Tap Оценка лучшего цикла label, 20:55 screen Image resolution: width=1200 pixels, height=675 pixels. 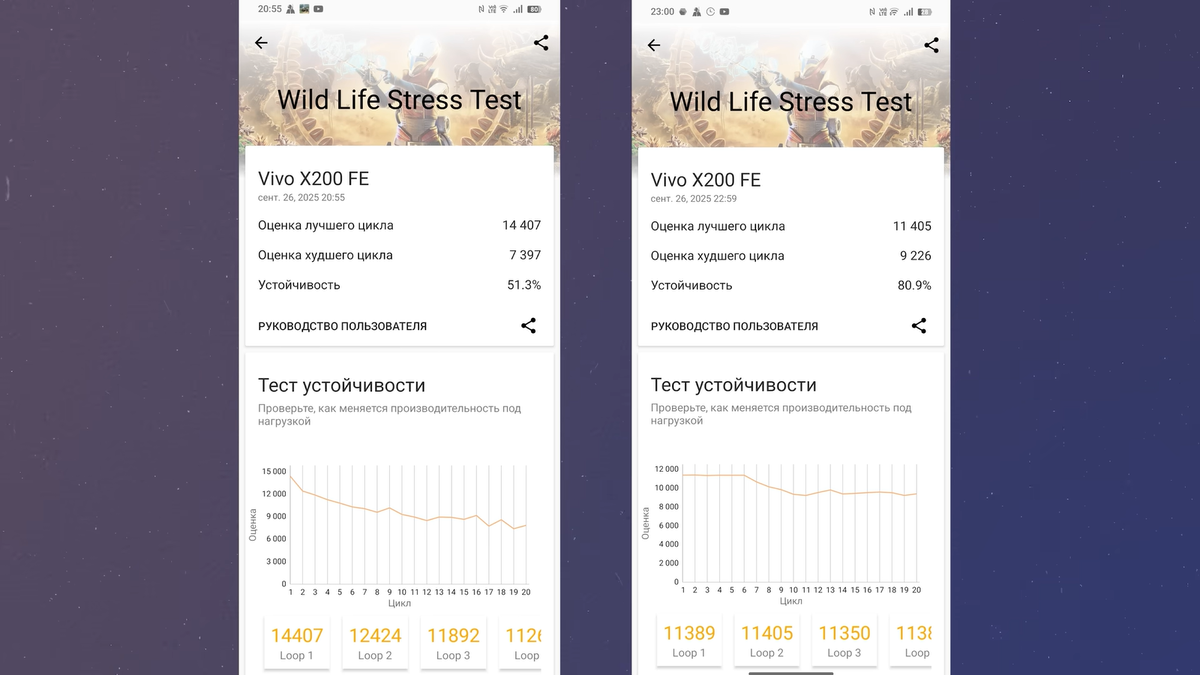(x=325, y=225)
